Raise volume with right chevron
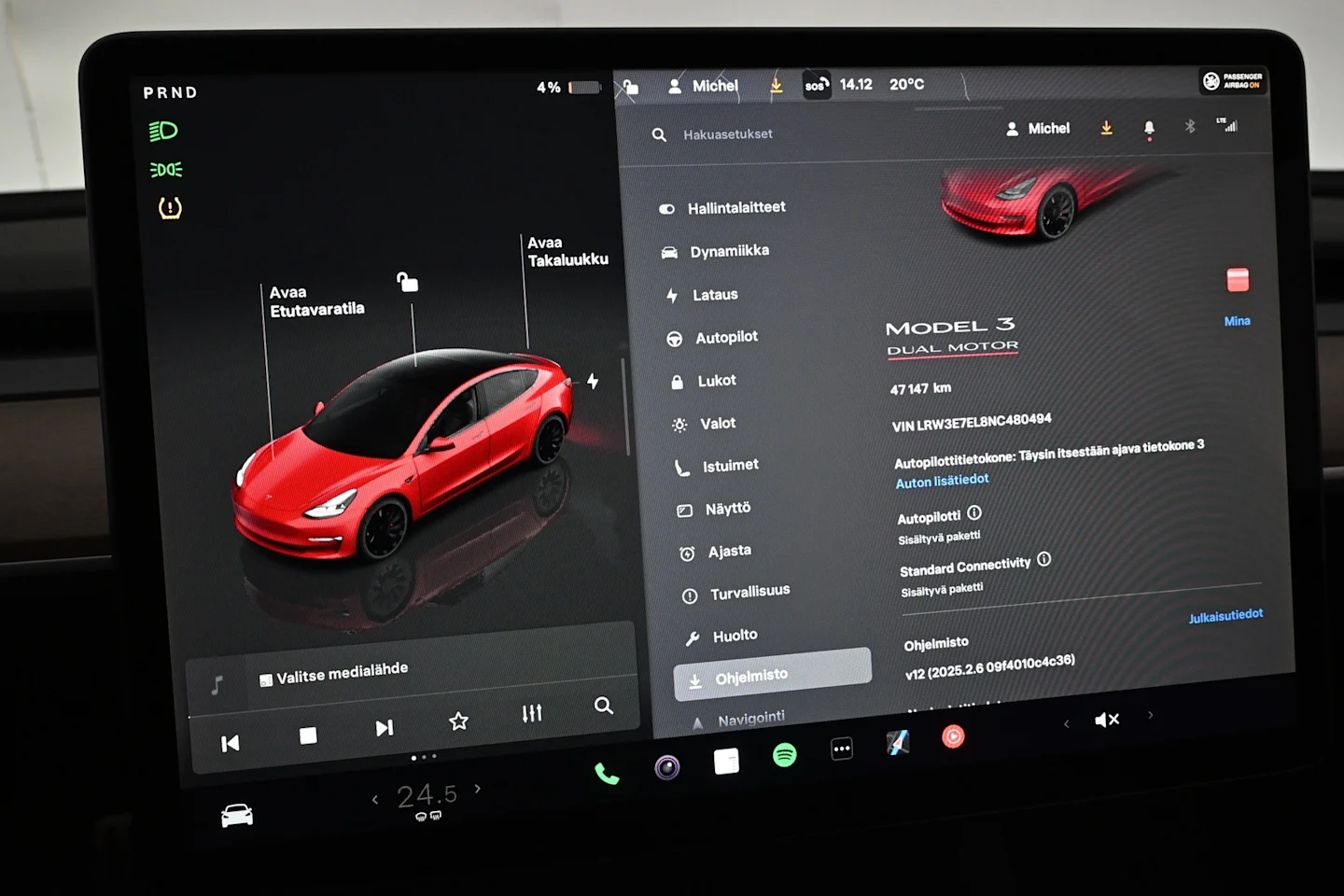This screenshot has width=1344, height=896. pos(1150,715)
